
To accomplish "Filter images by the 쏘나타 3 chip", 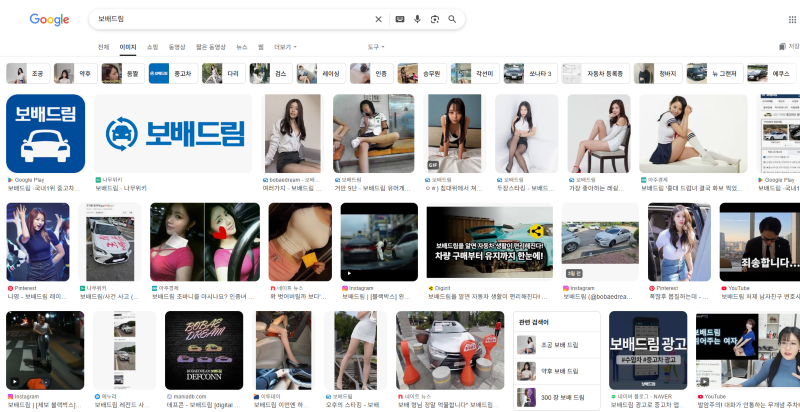I will click(531, 73).
